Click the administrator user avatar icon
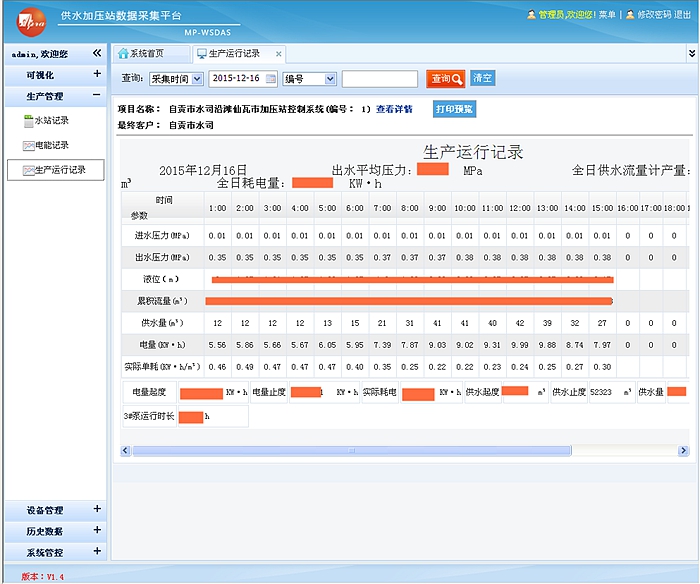Image resolution: width=700 pixels, height=584 pixels. pyautogui.click(x=531, y=15)
